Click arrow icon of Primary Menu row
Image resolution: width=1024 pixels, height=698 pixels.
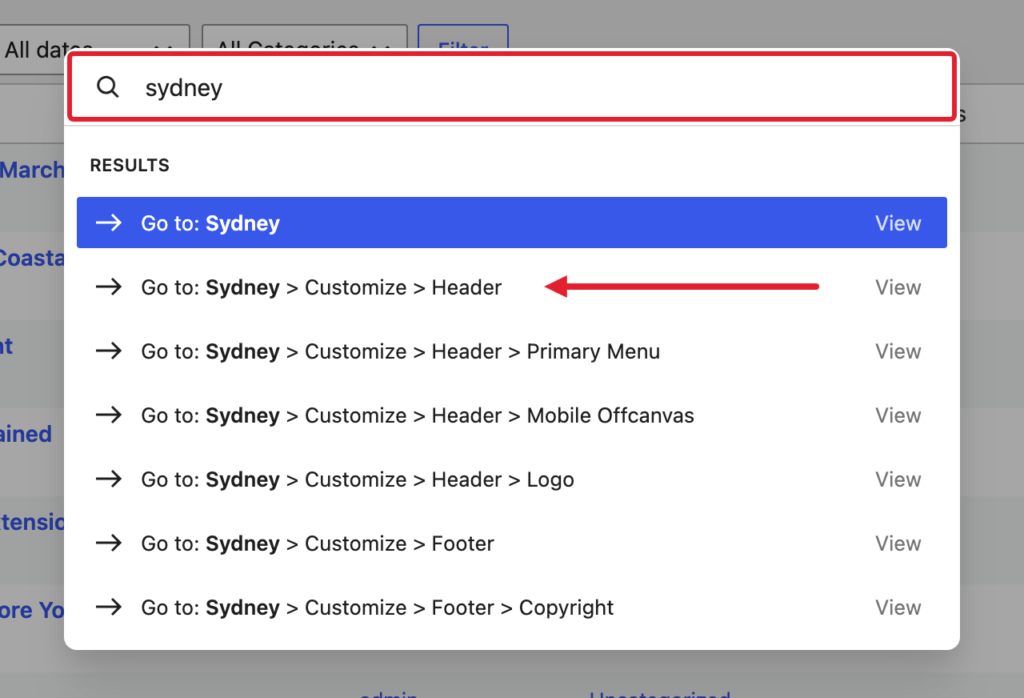108,351
